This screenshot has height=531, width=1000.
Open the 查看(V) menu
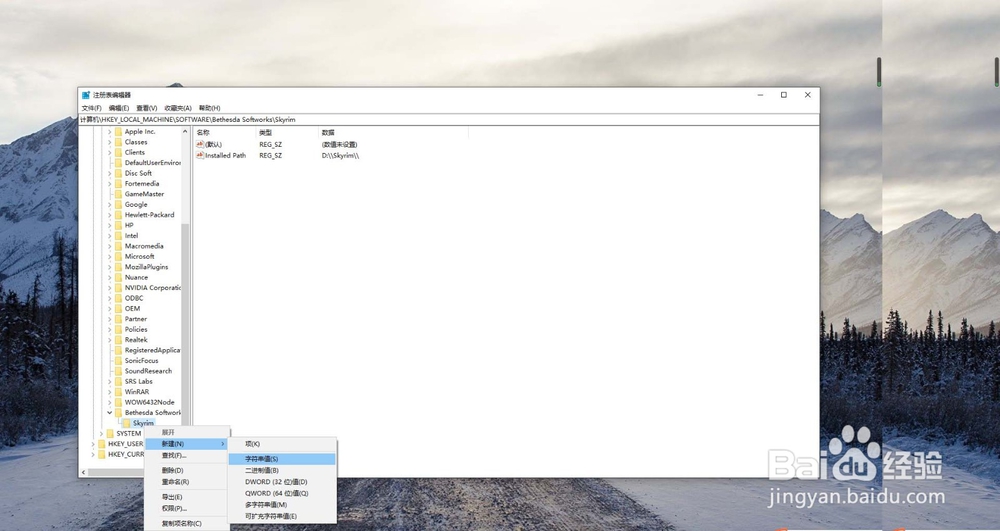147,108
